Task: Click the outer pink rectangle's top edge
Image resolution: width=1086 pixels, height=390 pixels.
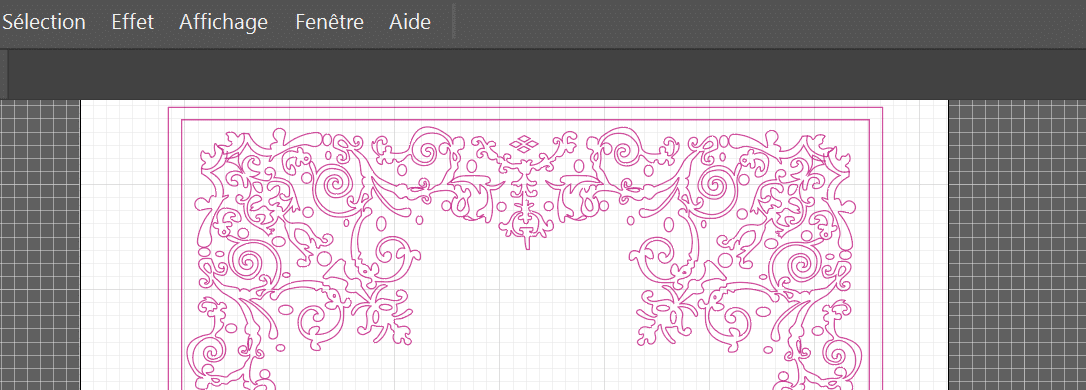Action: (x=525, y=108)
